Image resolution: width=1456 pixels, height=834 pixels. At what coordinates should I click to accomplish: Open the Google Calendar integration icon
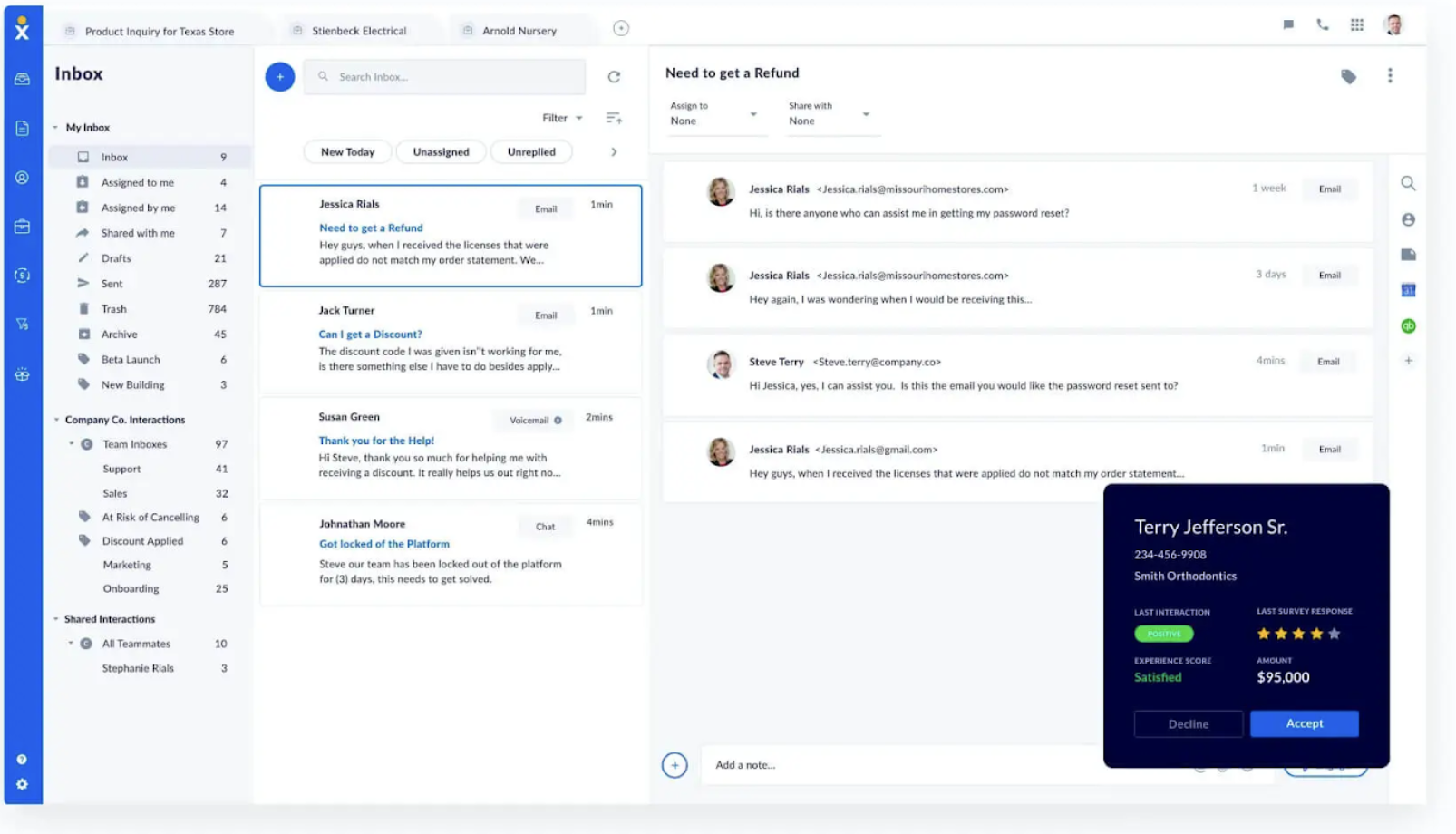pyautogui.click(x=1408, y=290)
